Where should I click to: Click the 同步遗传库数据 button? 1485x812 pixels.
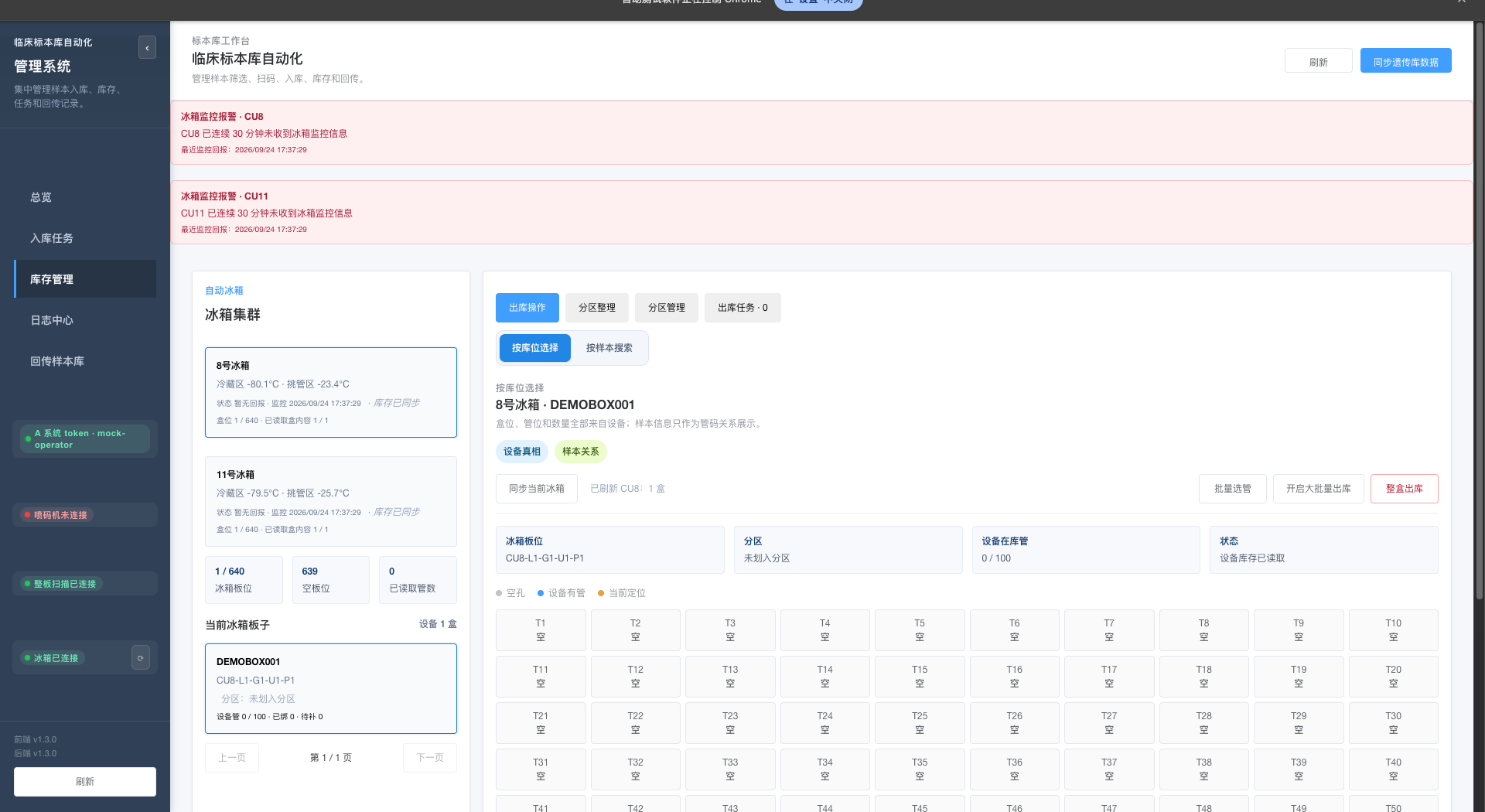tap(1406, 62)
